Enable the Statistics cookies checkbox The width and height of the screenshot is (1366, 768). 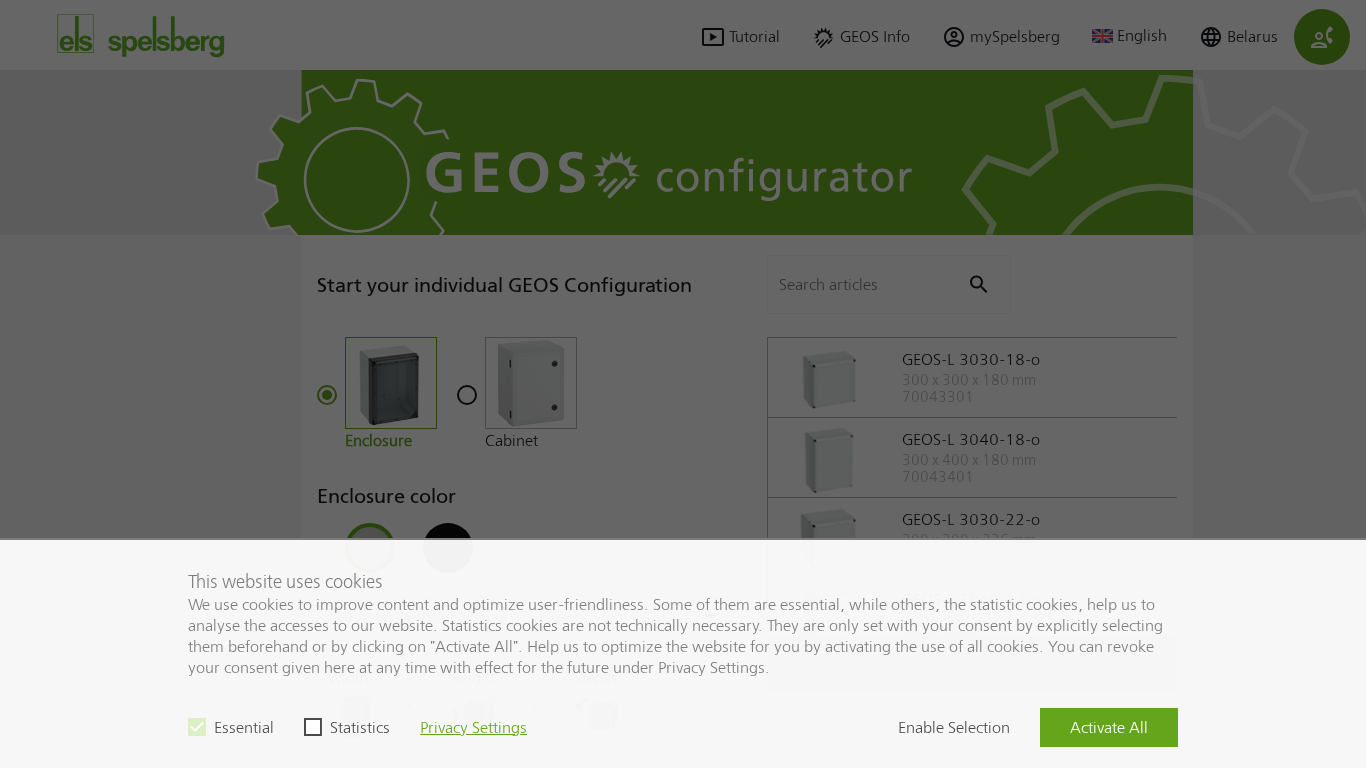click(x=313, y=727)
